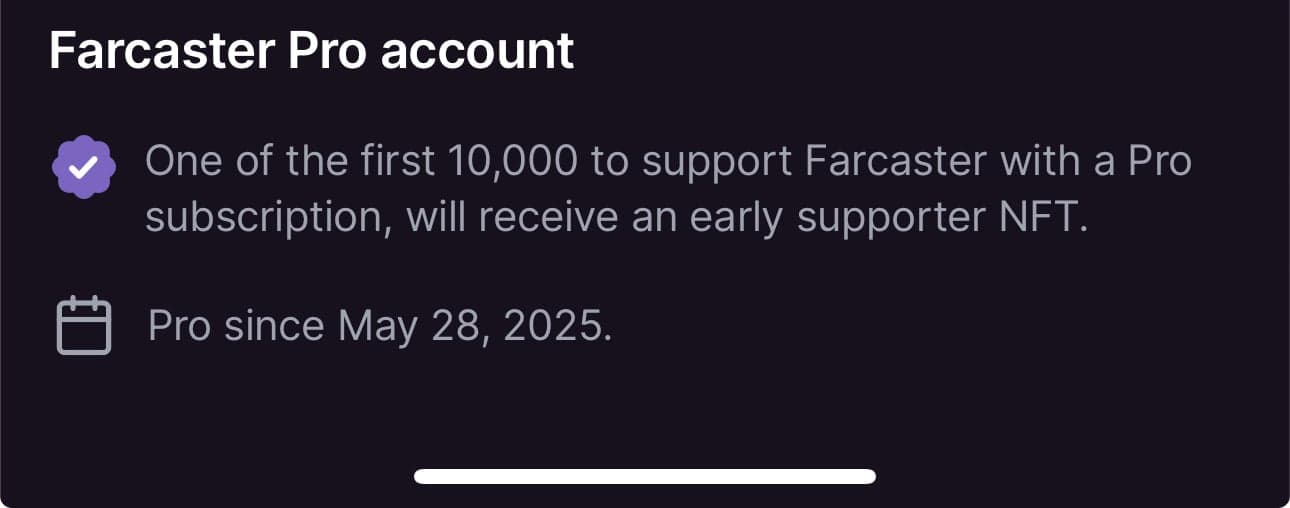
Task: Tap "Farcaster" in the bold heading
Action: tap(161, 50)
